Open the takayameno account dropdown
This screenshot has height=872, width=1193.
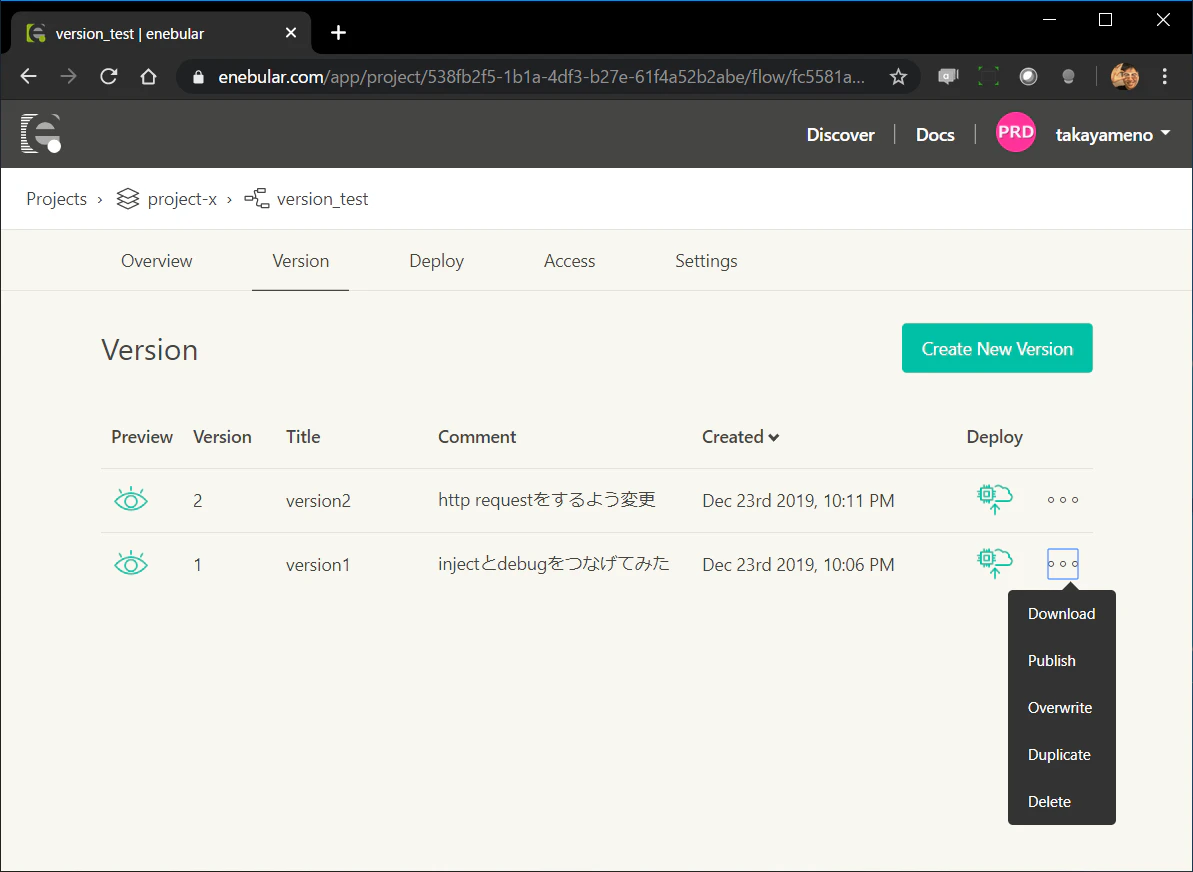1112,135
